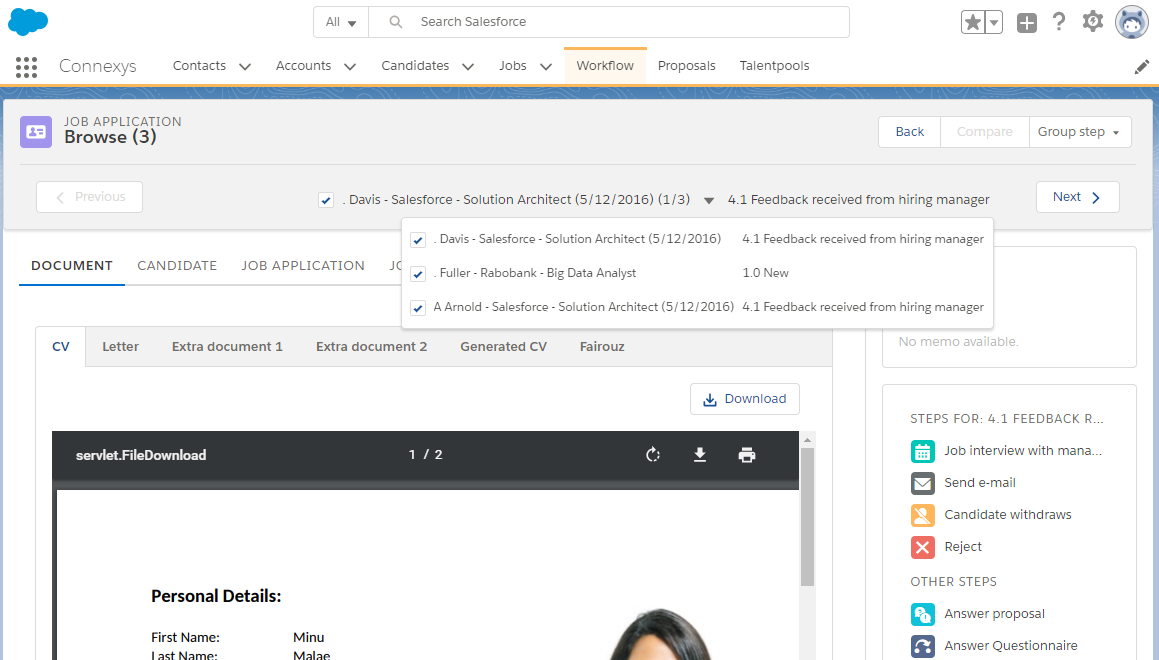Expand the Contacts tab chevron
Viewport: 1159px width, 660px height.
pyautogui.click(x=245, y=67)
